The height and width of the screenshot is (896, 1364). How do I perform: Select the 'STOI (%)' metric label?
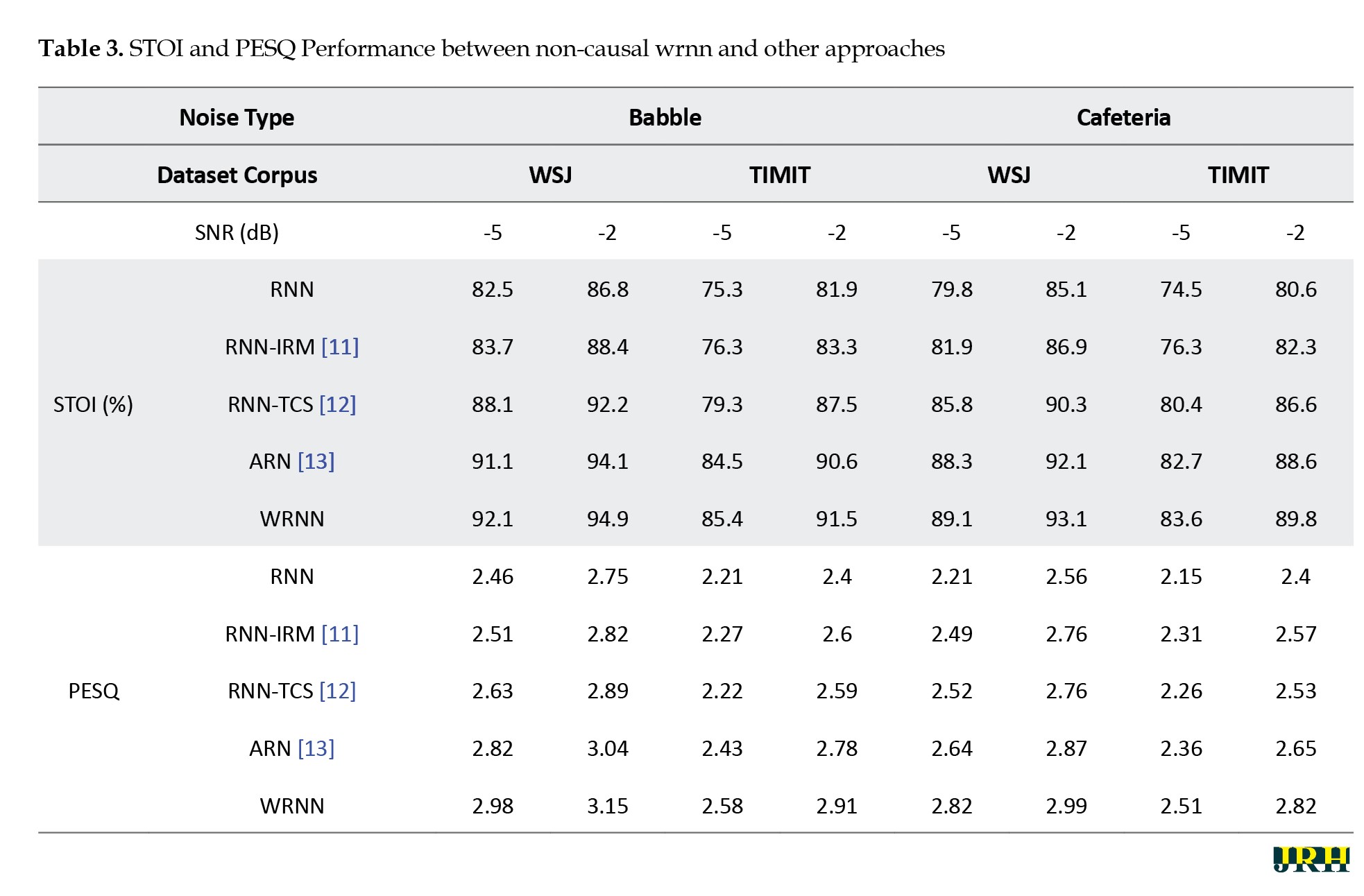pos(93,404)
